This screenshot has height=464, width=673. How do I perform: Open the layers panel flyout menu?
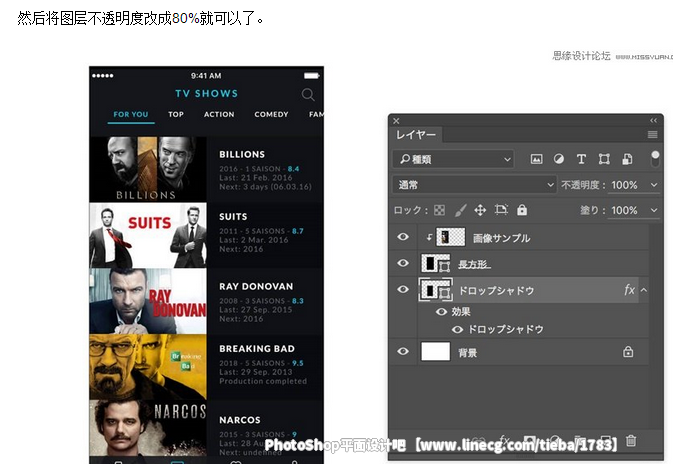(x=652, y=135)
